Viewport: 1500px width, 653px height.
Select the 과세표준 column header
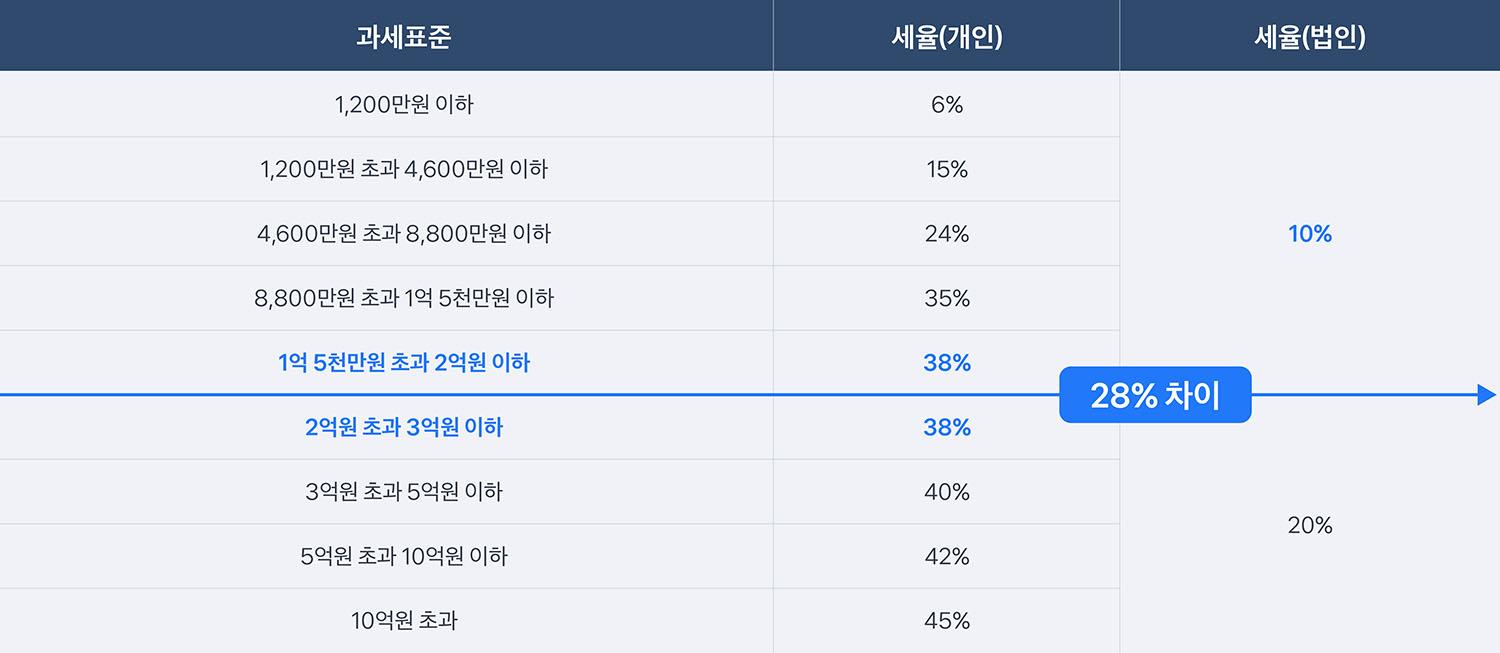pyautogui.click(x=404, y=37)
